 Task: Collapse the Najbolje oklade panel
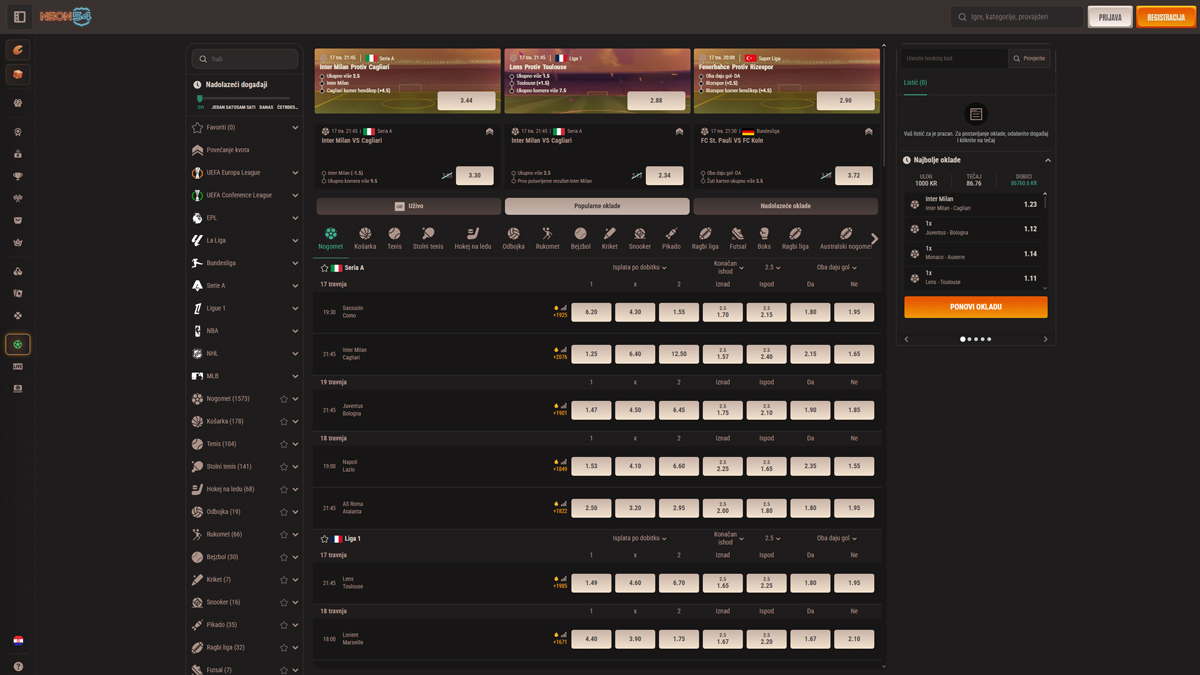coord(1048,160)
